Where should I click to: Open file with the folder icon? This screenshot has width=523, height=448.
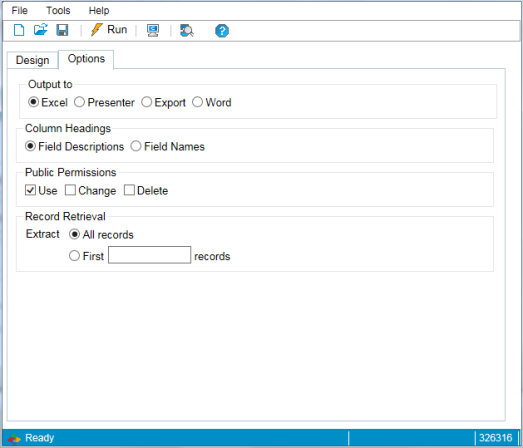pyautogui.click(x=40, y=30)
